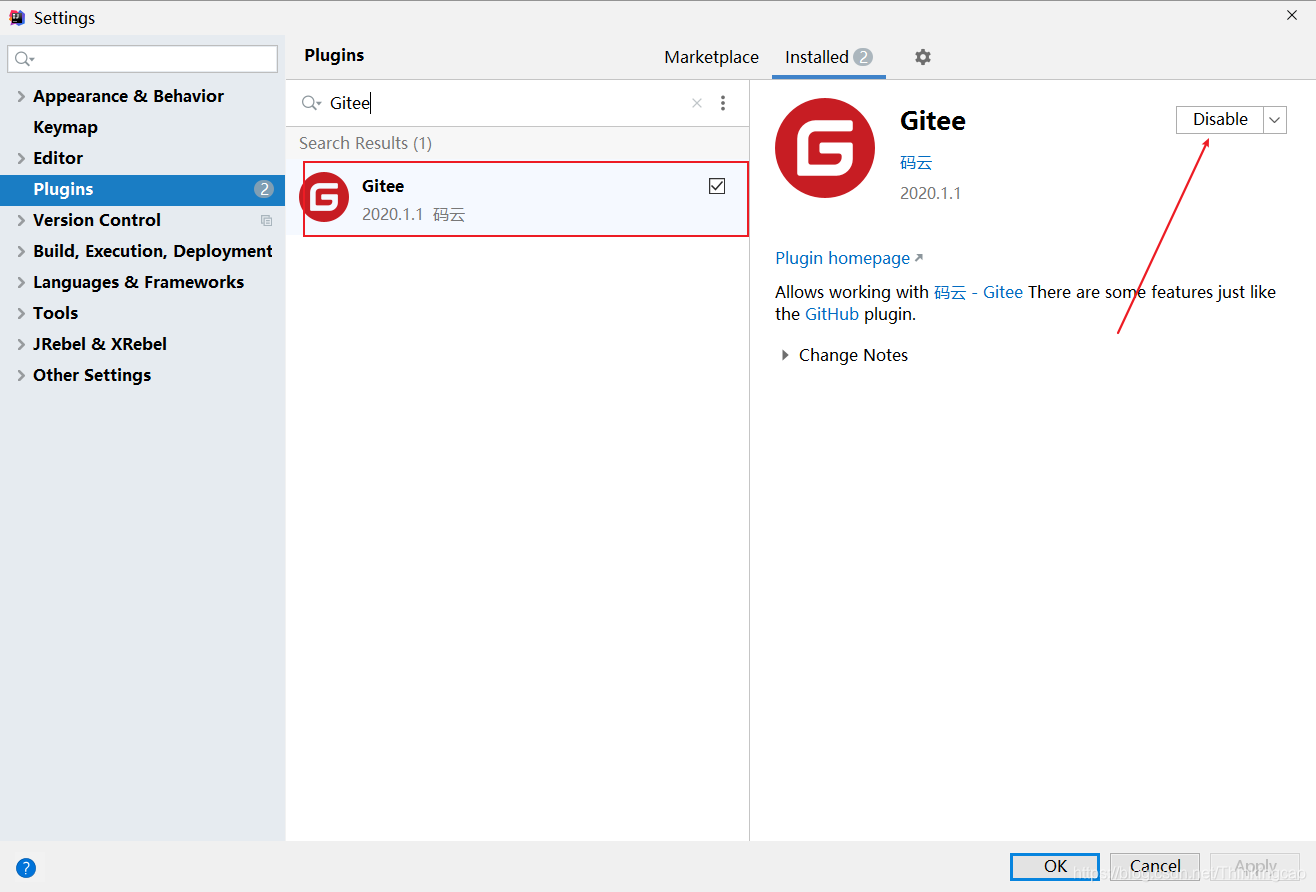The height and width of the screenshot is (892, 1316).
Task: Click the Version Control project-level icon
Action: click(266, 220)
